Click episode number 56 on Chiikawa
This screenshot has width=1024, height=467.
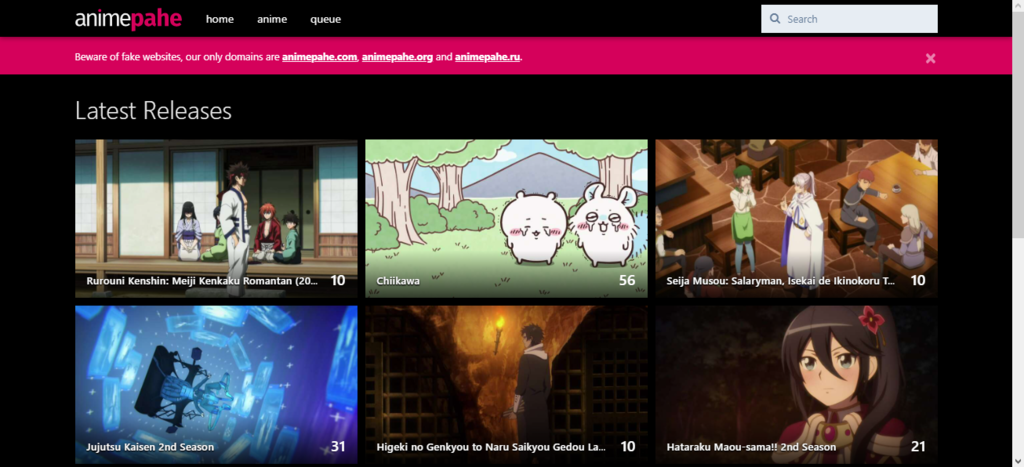627,280
